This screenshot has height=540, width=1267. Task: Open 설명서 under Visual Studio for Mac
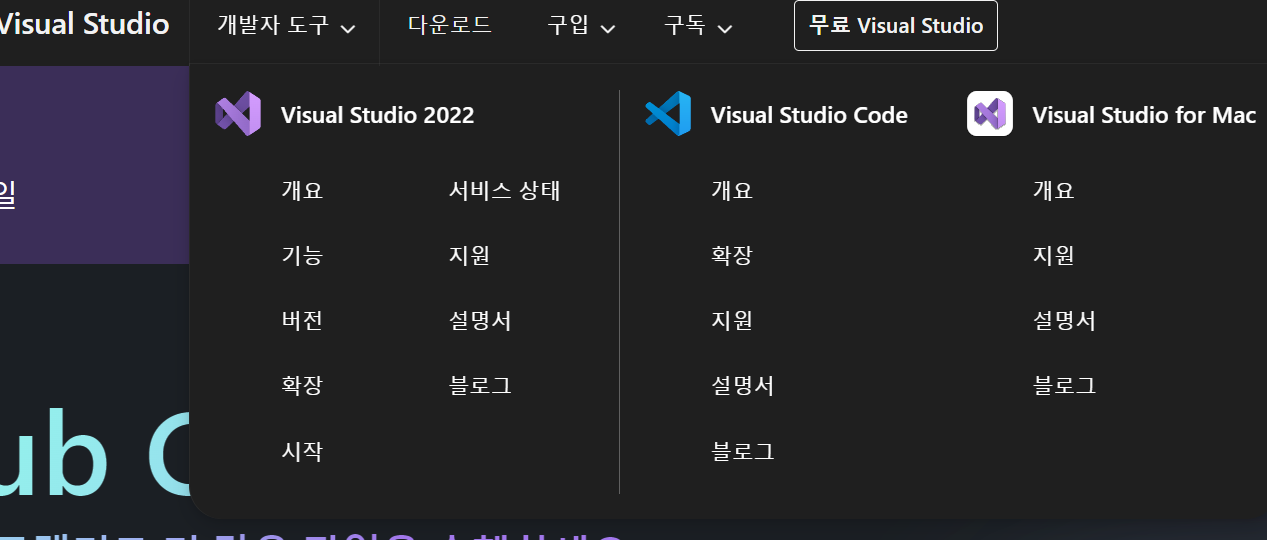[1065, 320]
